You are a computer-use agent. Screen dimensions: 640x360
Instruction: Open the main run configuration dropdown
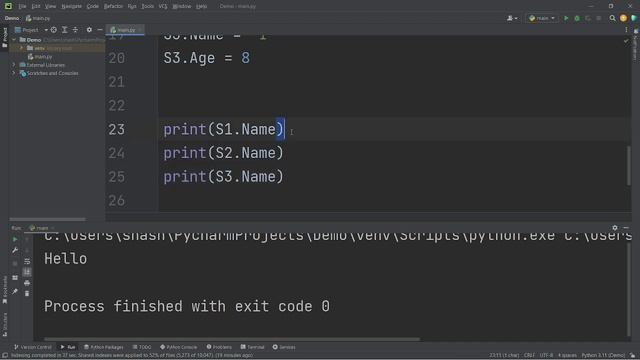(x=542, y=18)
